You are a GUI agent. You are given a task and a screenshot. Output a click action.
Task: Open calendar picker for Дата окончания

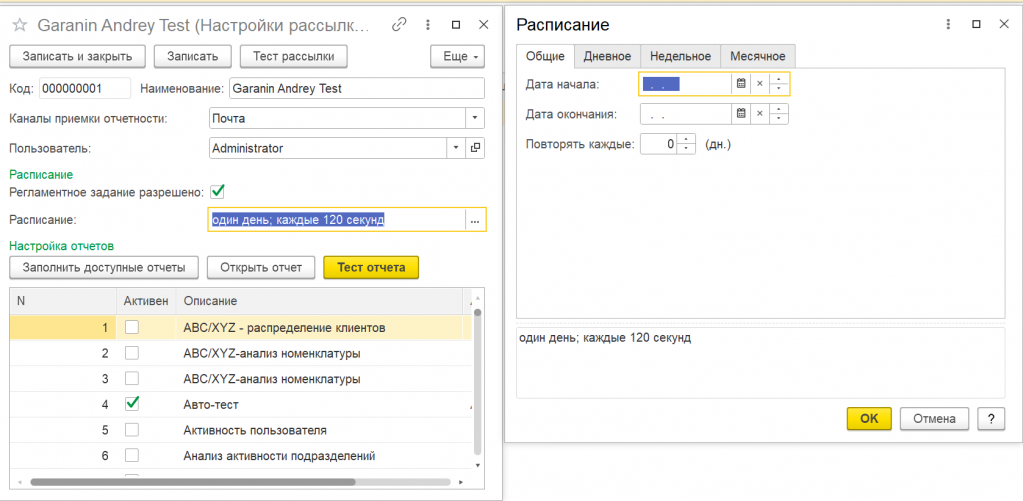(741, 114)
